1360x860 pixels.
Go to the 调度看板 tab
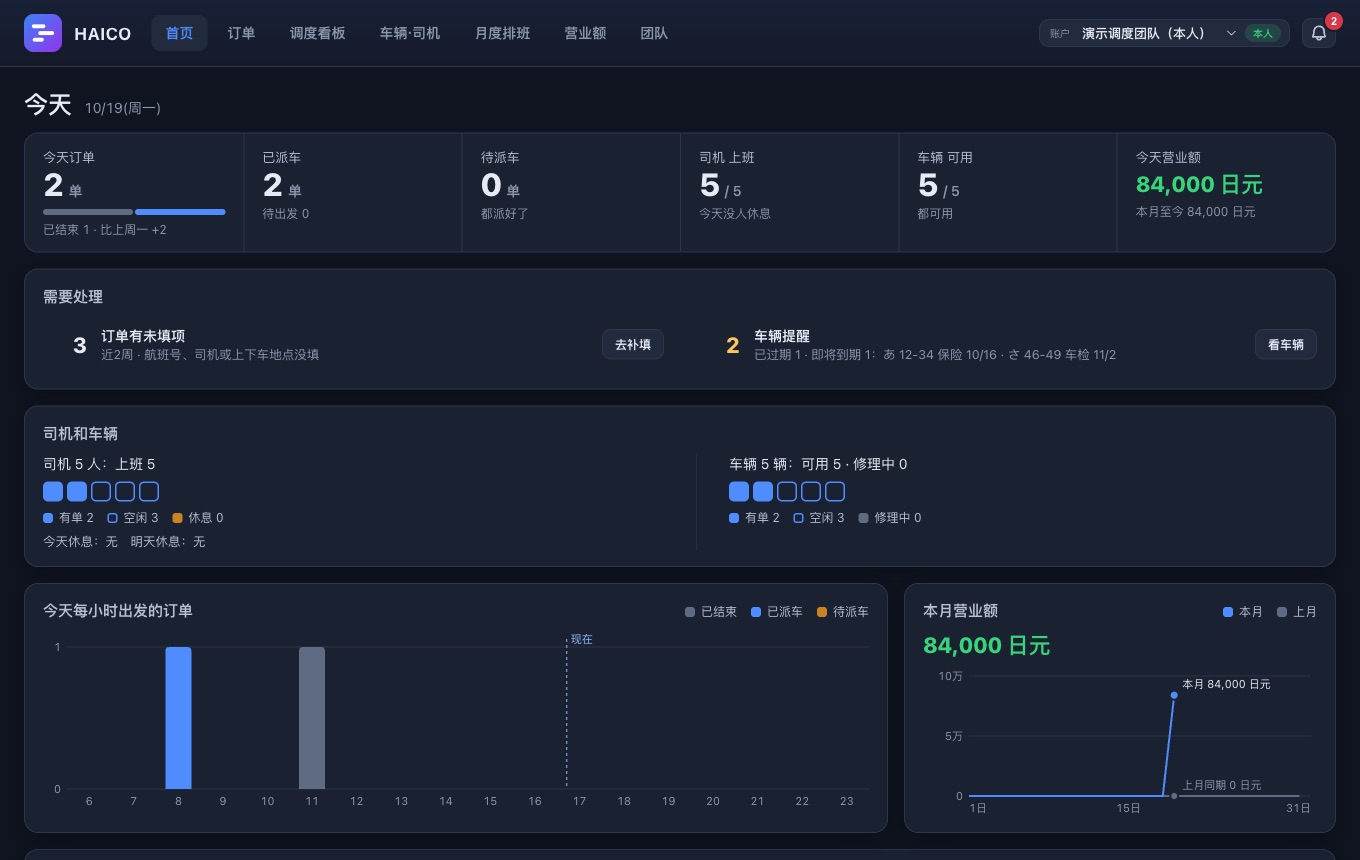coord(317,33)
